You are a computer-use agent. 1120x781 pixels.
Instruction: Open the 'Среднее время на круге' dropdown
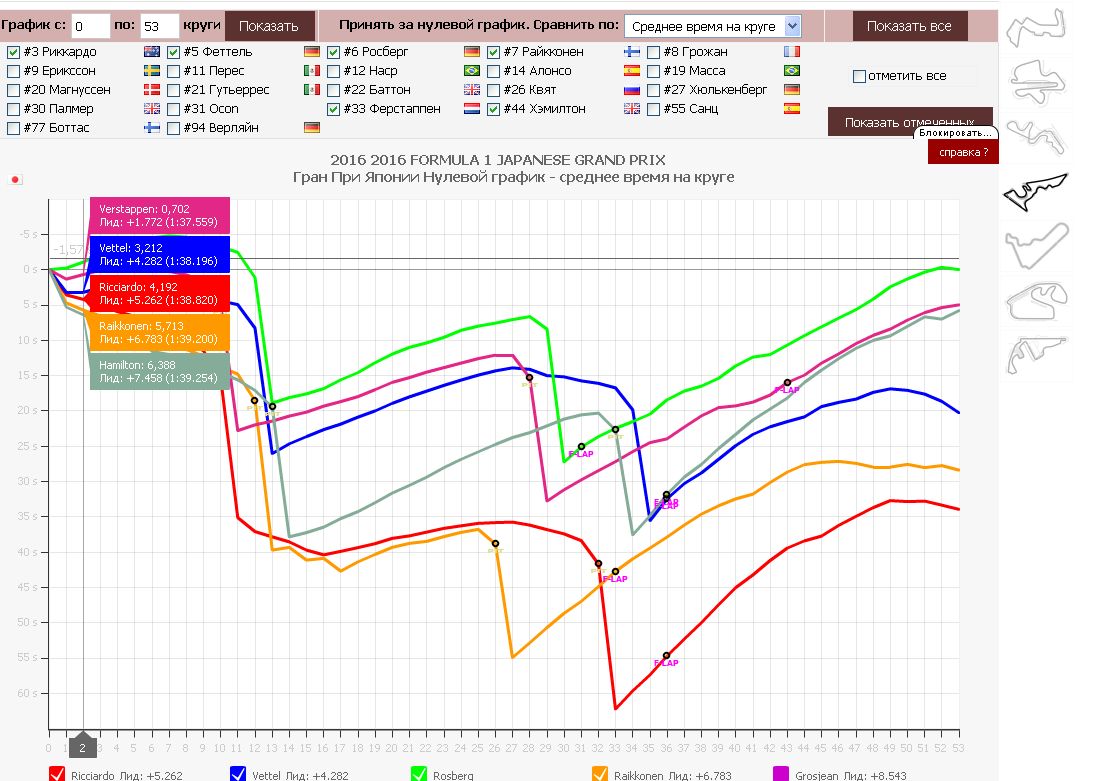tap(713, 26)
